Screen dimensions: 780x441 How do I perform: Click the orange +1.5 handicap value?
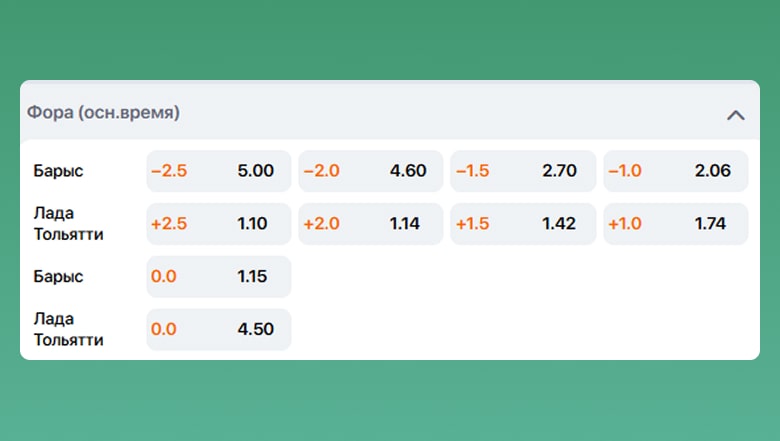click(x=474, y=224)
